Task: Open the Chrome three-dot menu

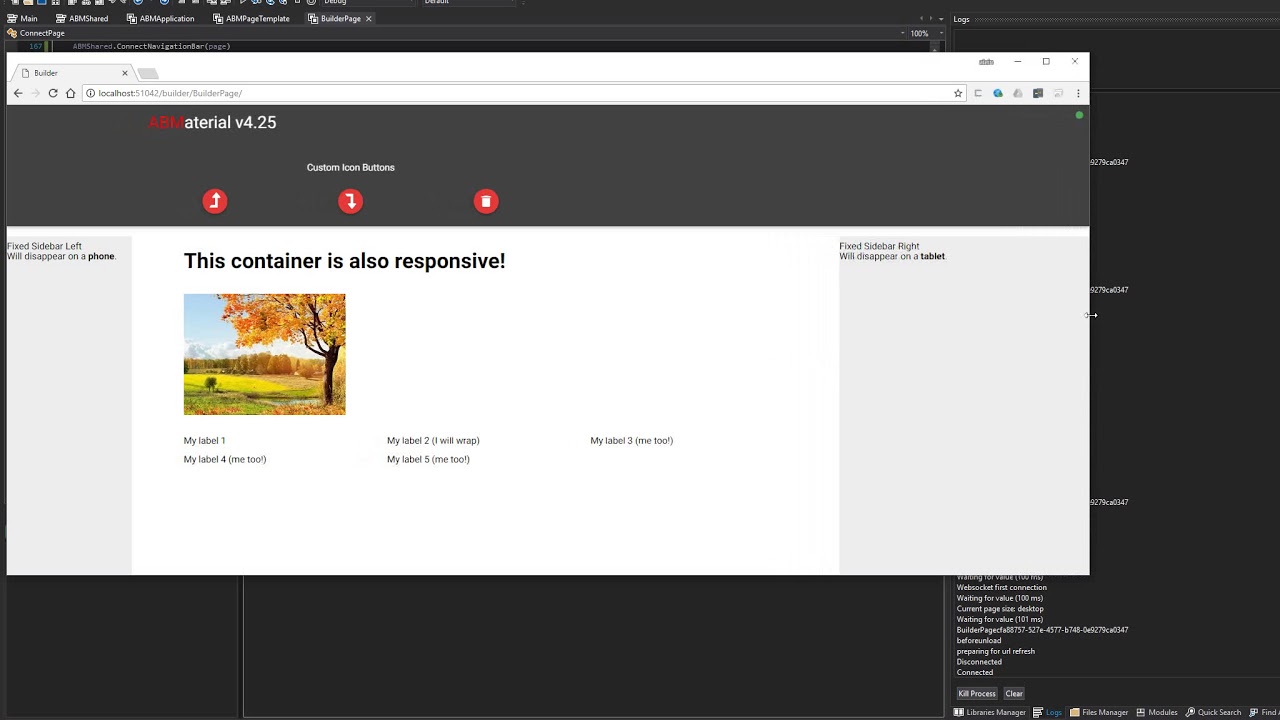Action: pyautogui.click(x=1078, y=93)
